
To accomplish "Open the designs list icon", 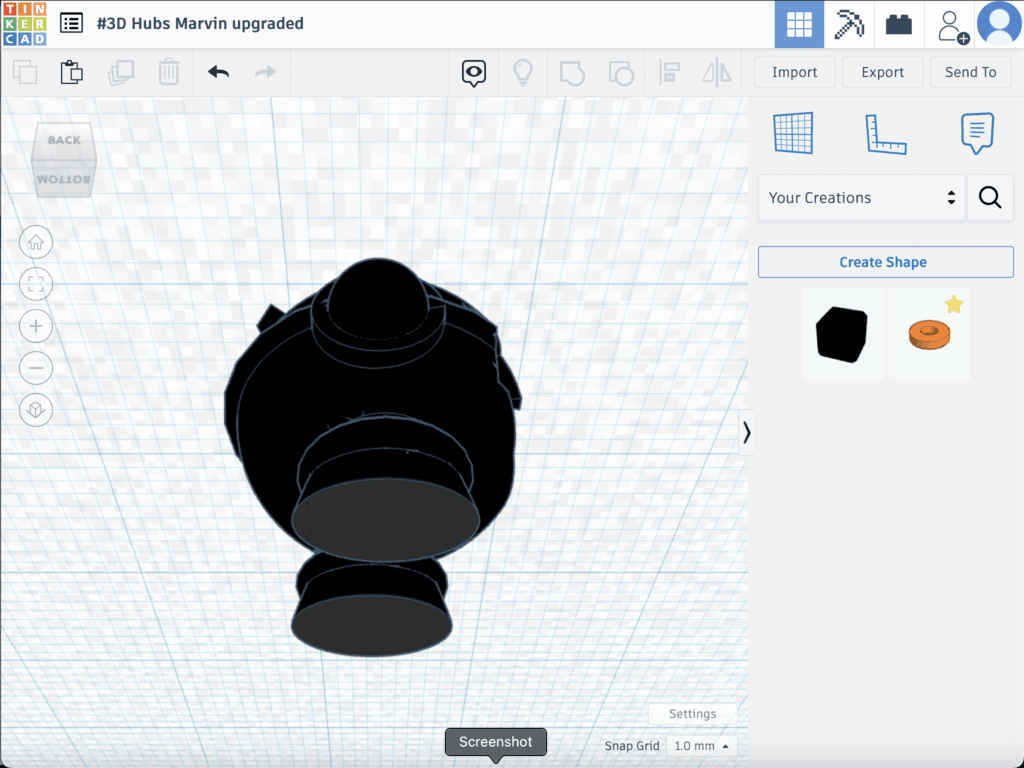I will click(x=71, y=24).
